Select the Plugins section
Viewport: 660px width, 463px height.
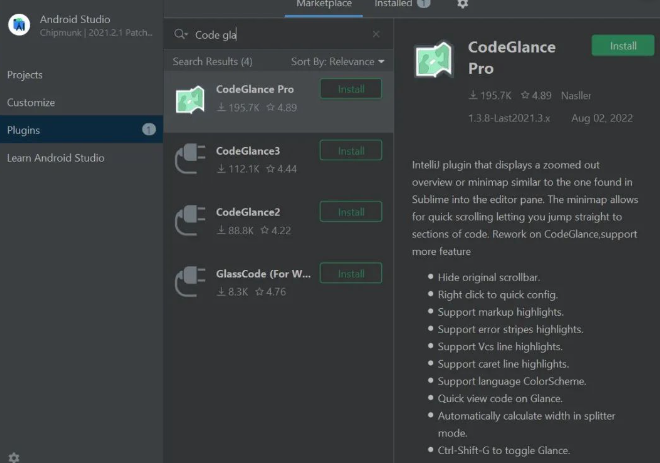click(x=81, y=130)
